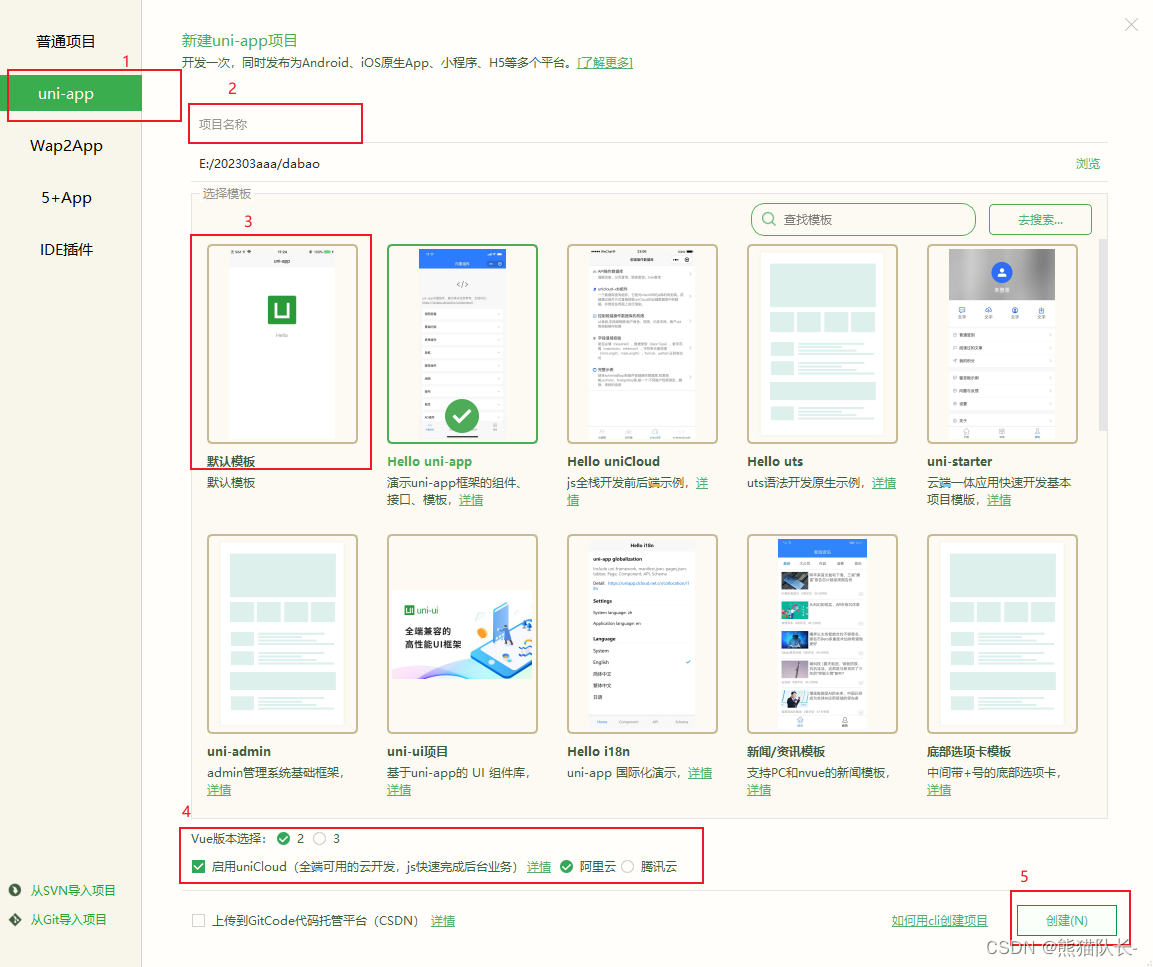Select the 底部选项卡模板 template thumbnail
This screenshot has height=967, width=1153.
[x=1002, y=634]
